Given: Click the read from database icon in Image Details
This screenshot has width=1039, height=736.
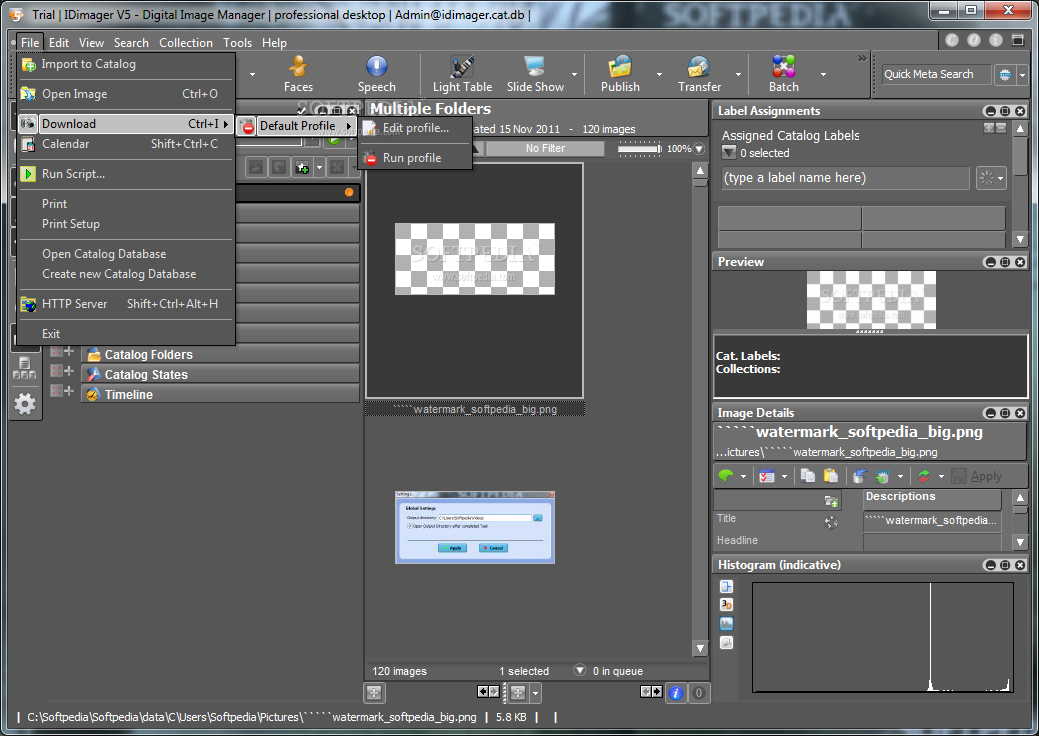Looking at the screenshot, I should 859,476.
